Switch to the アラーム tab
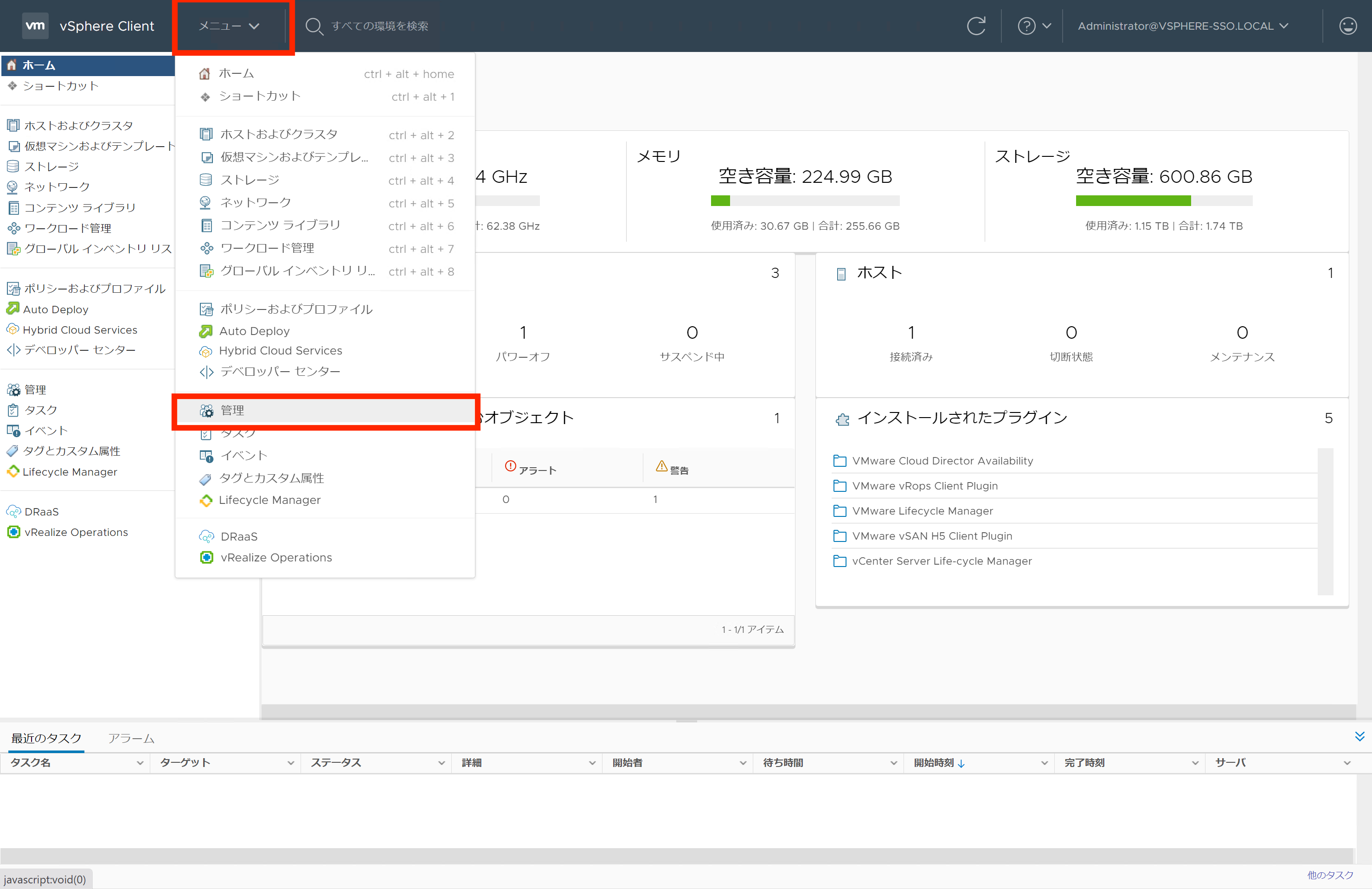Screen dimensions: 1372x889 point(131,739)
